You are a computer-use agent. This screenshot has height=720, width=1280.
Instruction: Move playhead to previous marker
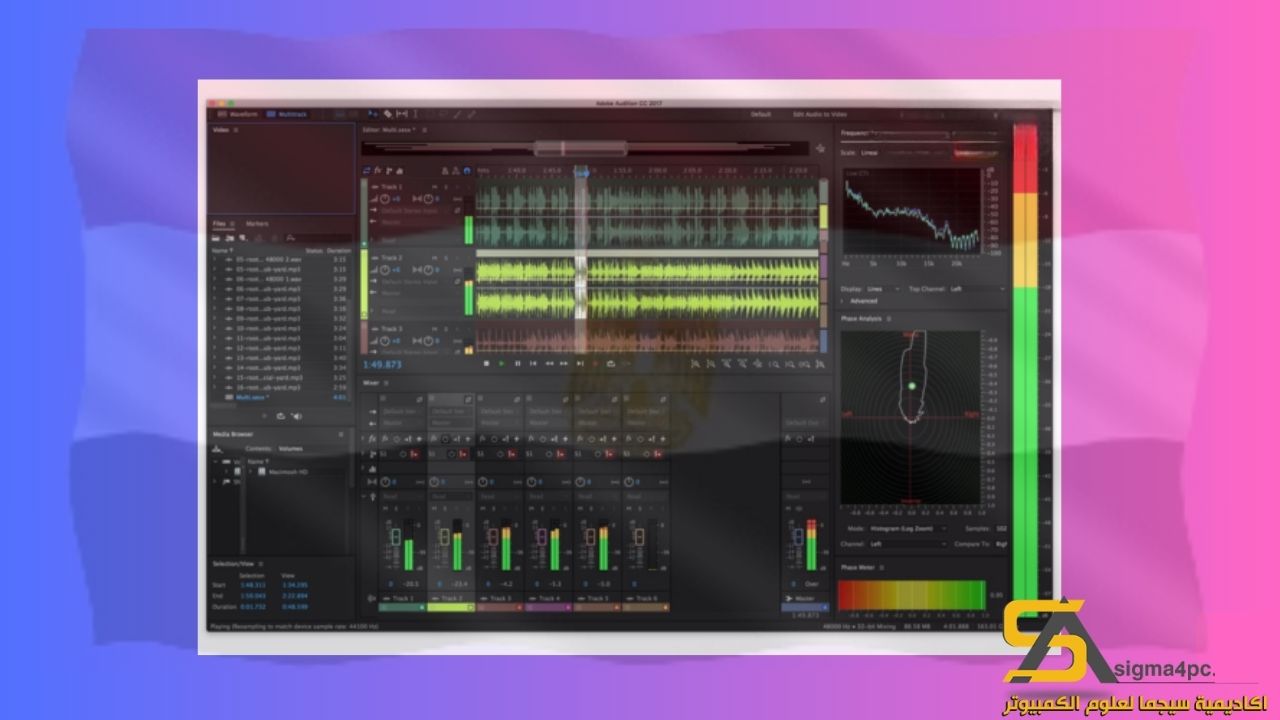(533, 363)
